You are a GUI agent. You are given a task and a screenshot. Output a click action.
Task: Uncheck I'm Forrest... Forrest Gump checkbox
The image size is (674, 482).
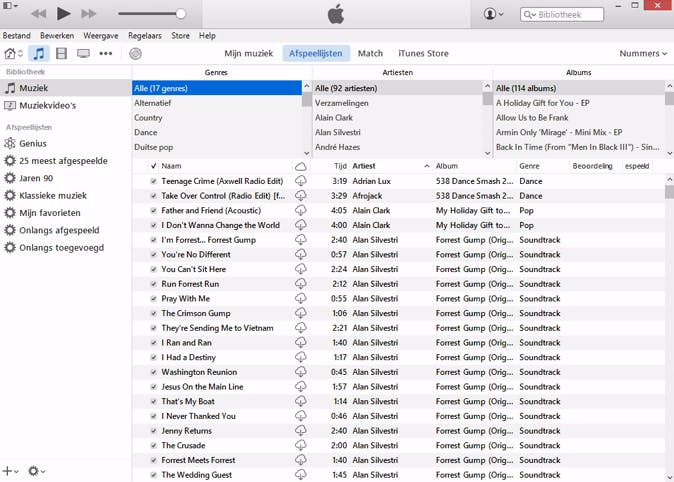click(x=153, y=240)
